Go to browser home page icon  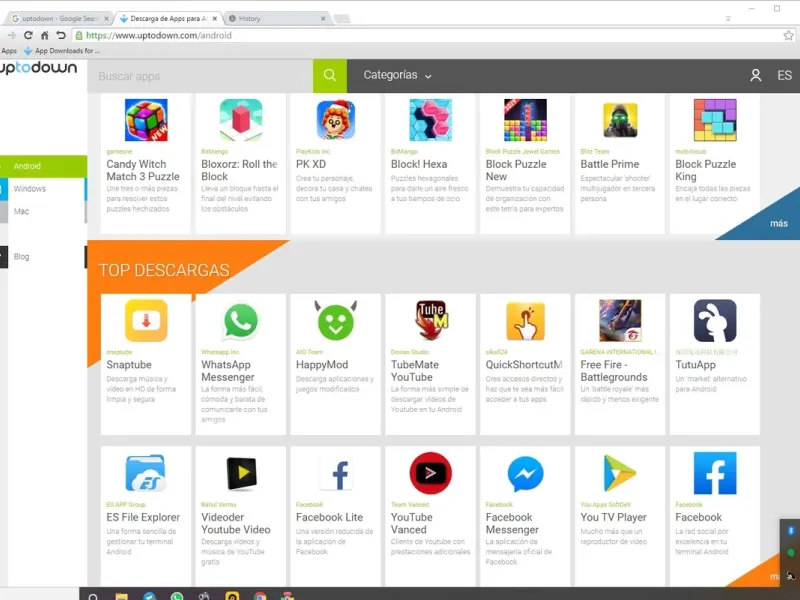tap(44, 35)
